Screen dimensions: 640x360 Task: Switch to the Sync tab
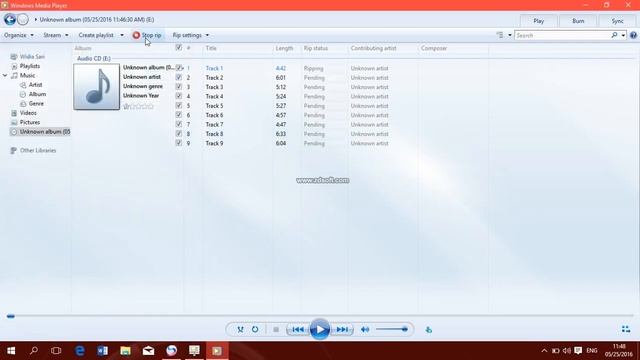point(617,21)
